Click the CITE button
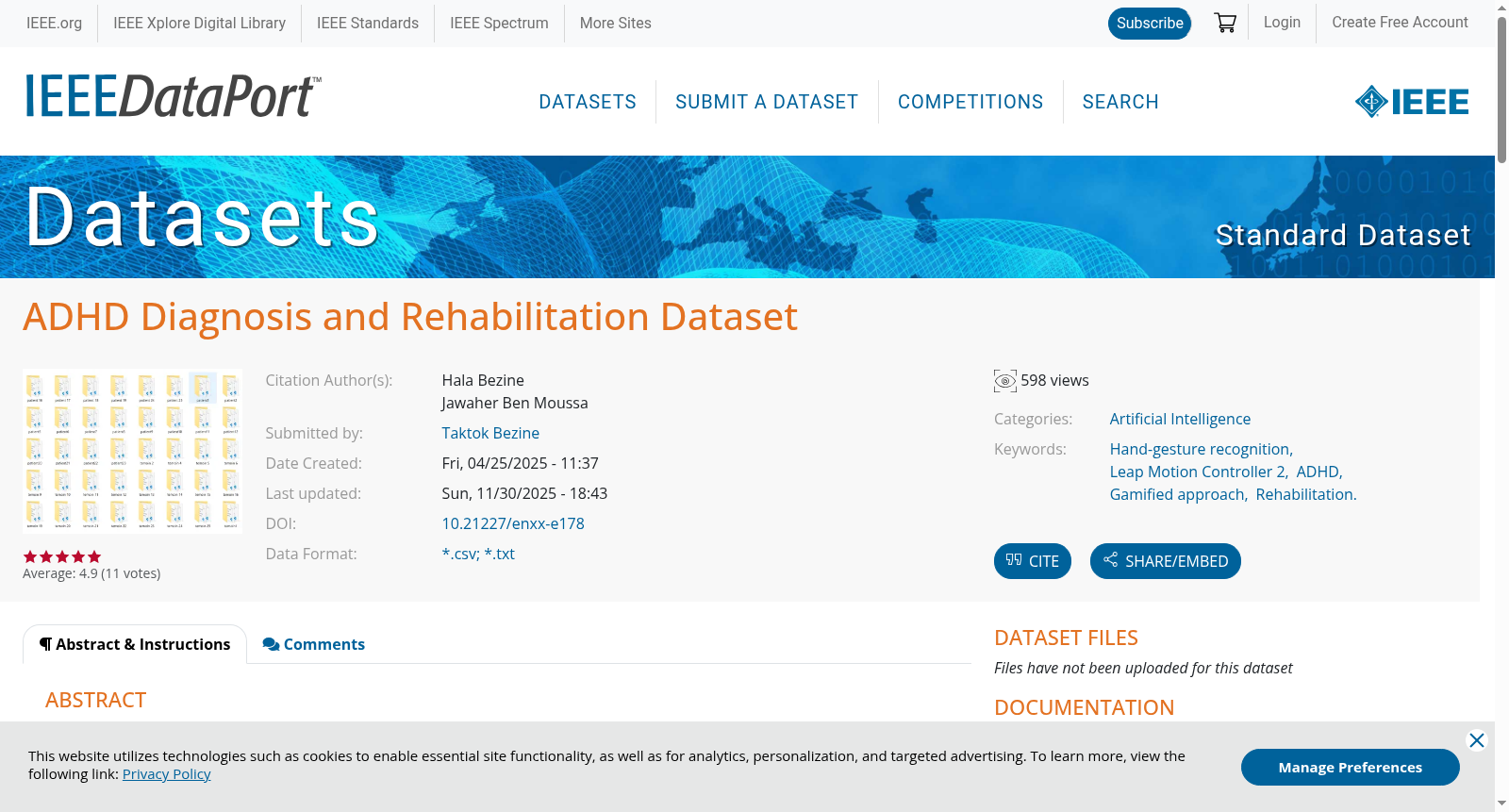 click(1033, 561)
